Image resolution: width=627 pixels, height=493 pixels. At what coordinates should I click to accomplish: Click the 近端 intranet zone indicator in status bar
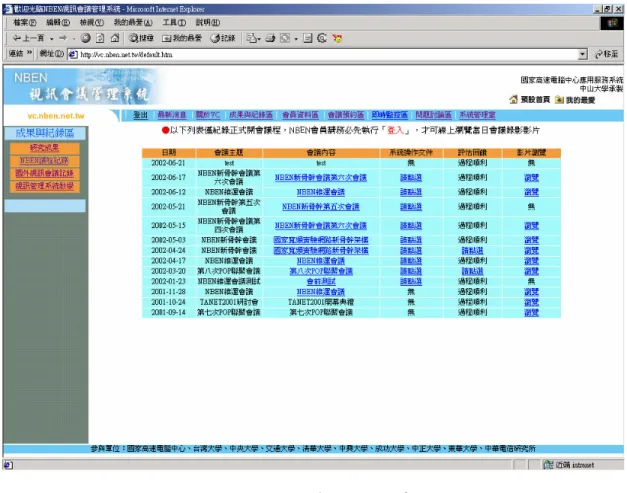point(568,465)
